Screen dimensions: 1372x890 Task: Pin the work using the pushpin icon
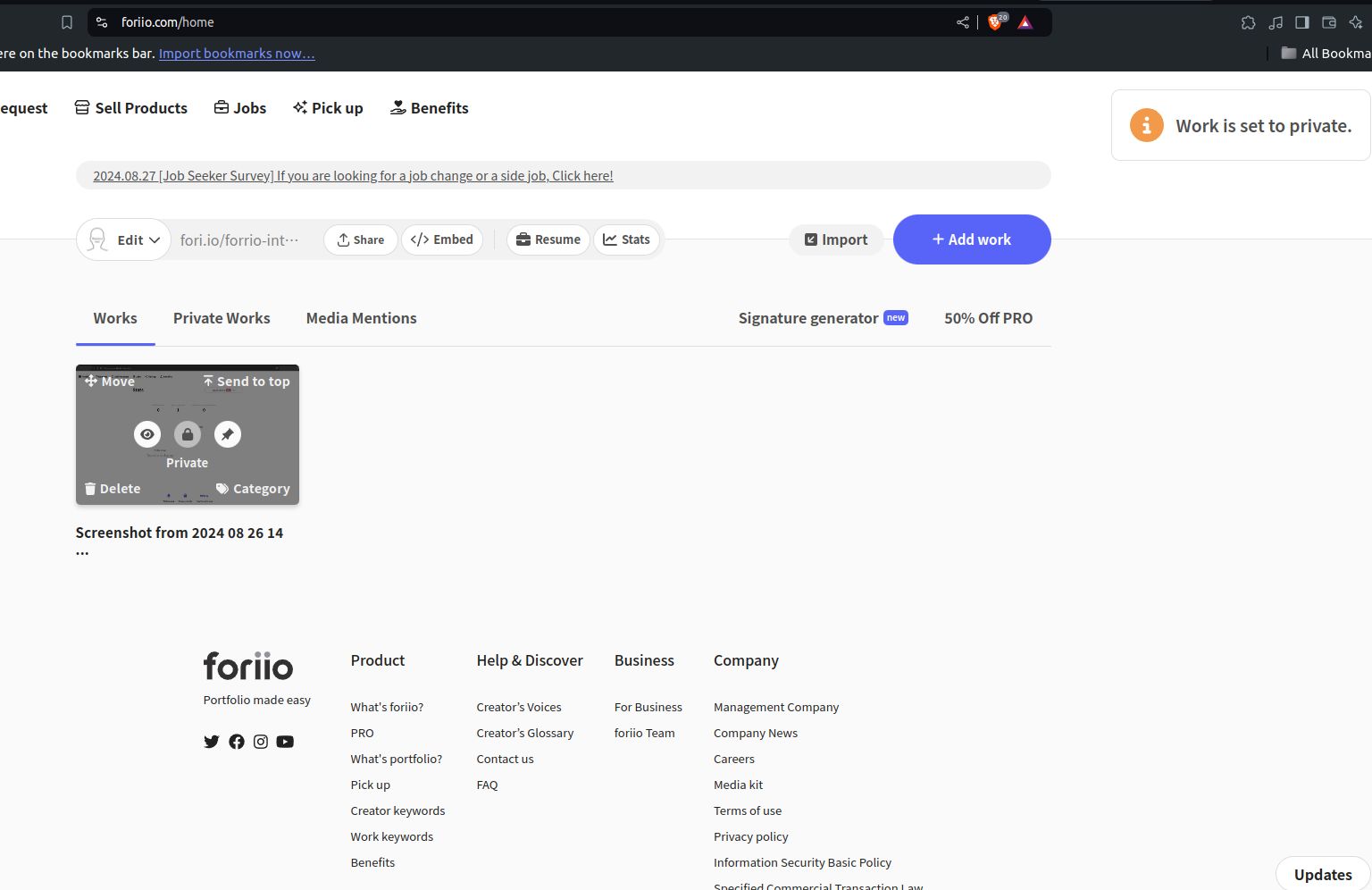(x=228, y=434)
